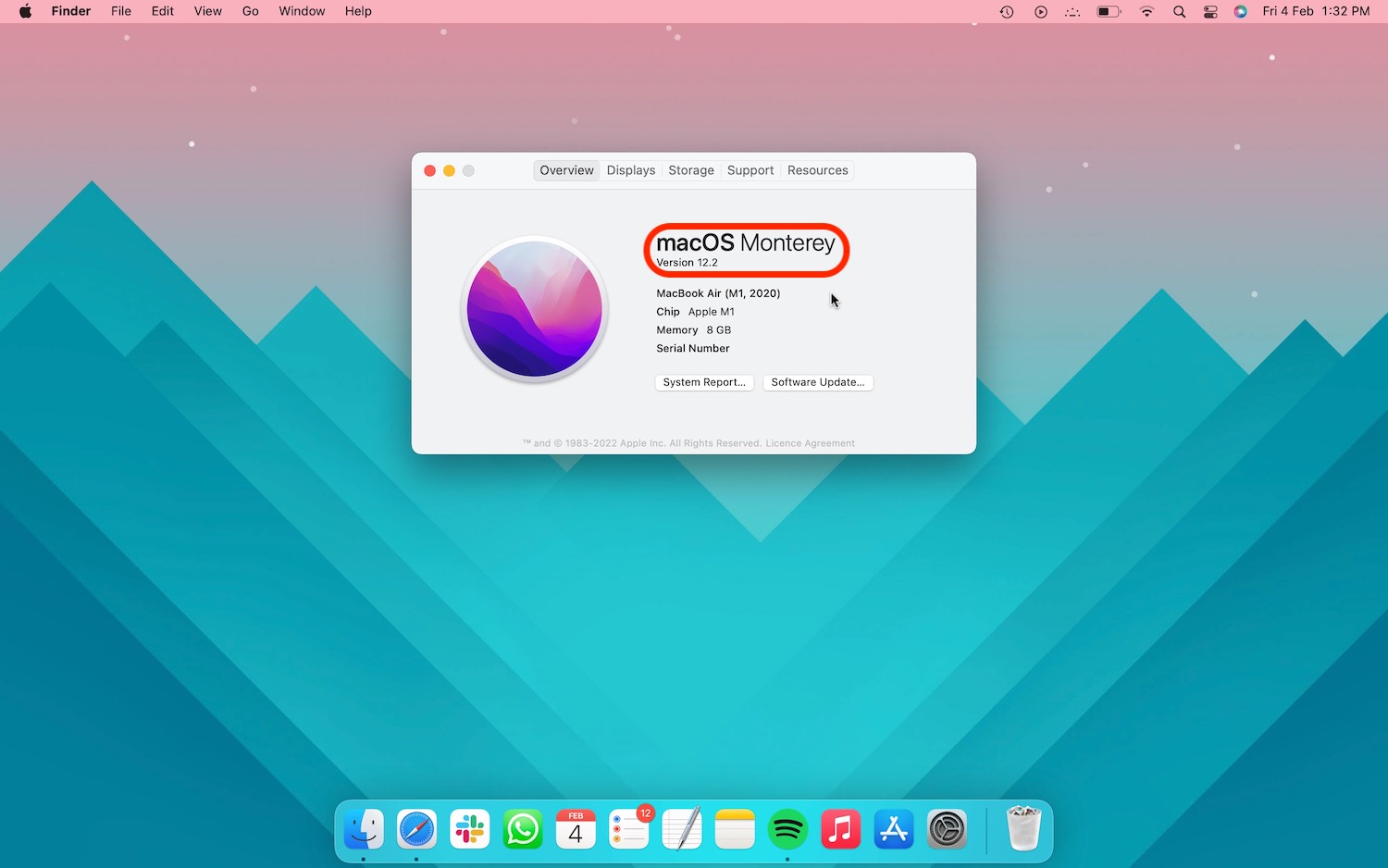Open the App Store
The image size is (1388, 868).
pos(893,828)
